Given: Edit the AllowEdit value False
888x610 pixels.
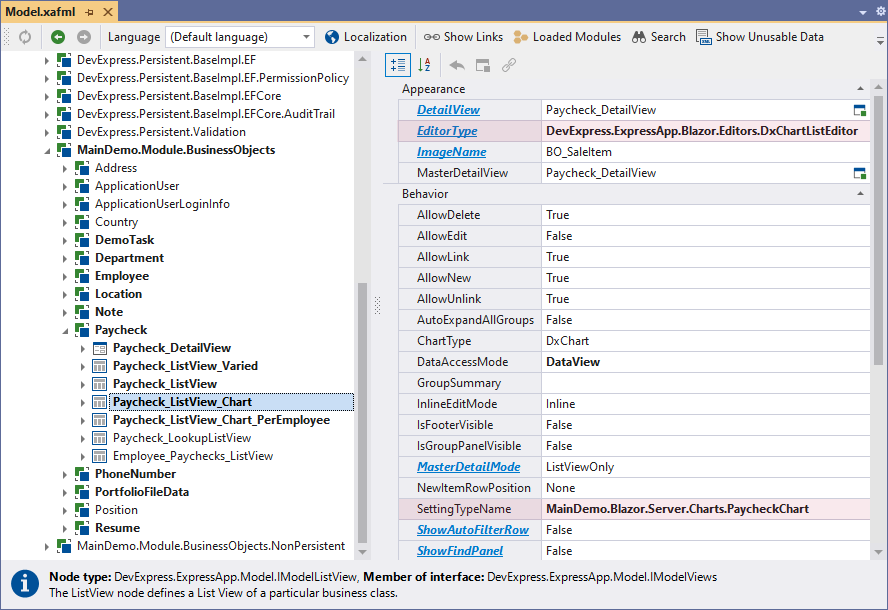Looking at the screenshot, I should (x=706, y=236).
